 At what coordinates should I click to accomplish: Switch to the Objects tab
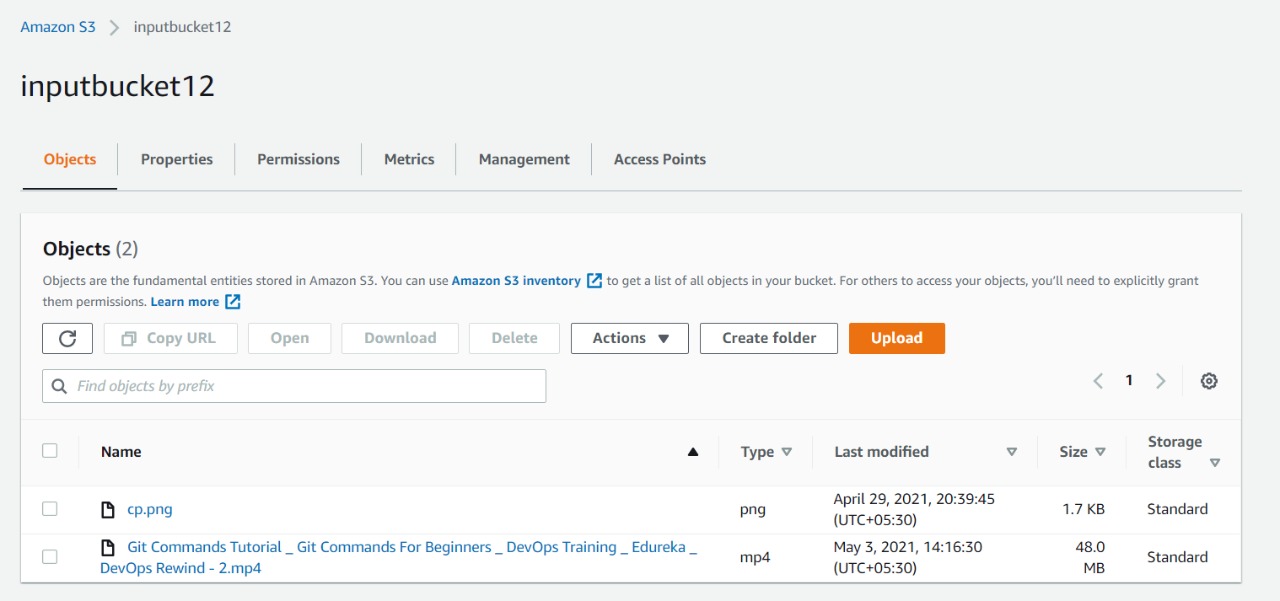[x=70, y=159]
